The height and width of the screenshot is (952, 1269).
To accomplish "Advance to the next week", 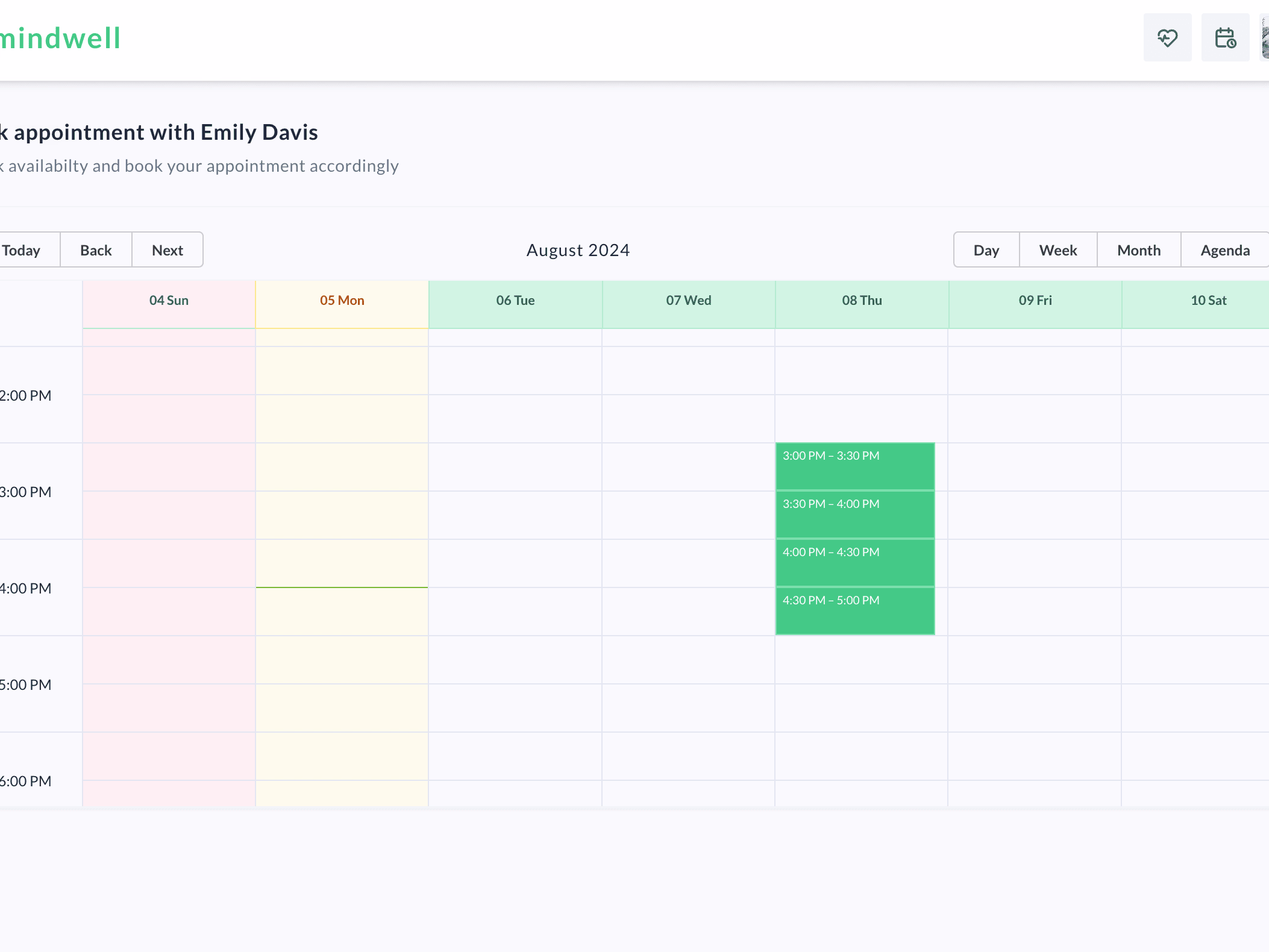I will pyautogui.click(x=167, y=249).
